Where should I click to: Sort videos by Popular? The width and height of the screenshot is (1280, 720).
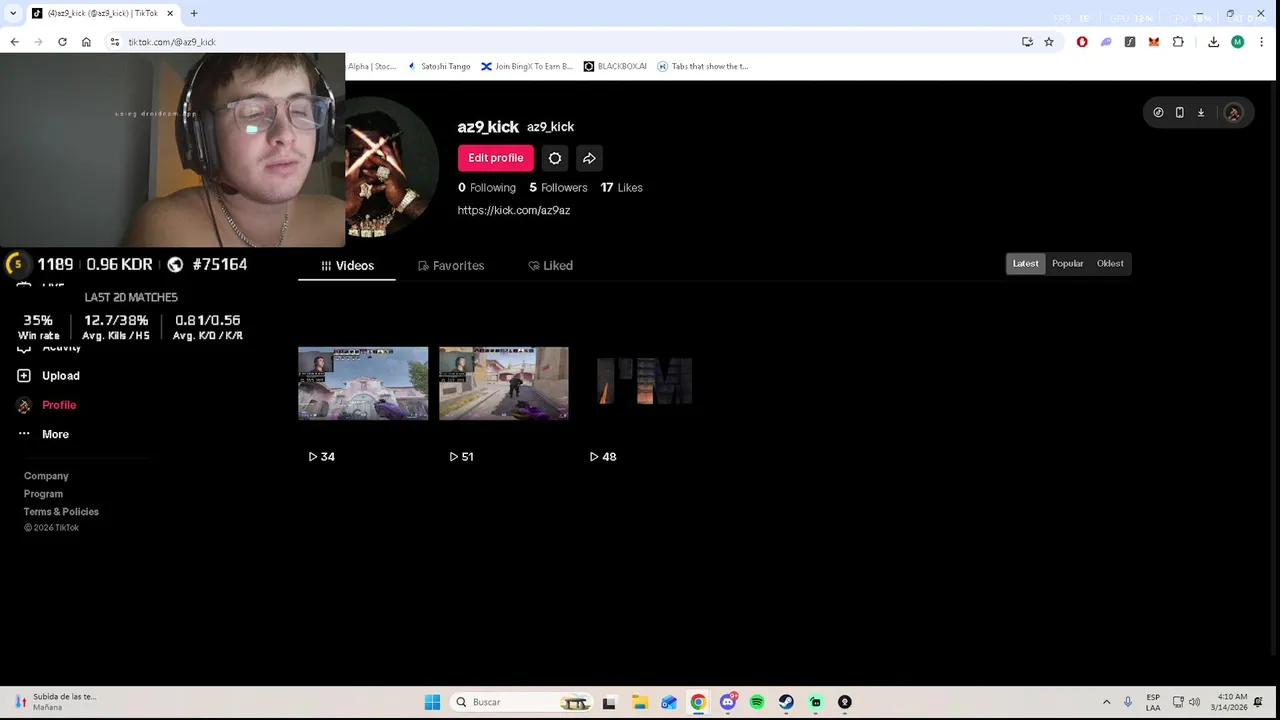tap(1067, 263)
